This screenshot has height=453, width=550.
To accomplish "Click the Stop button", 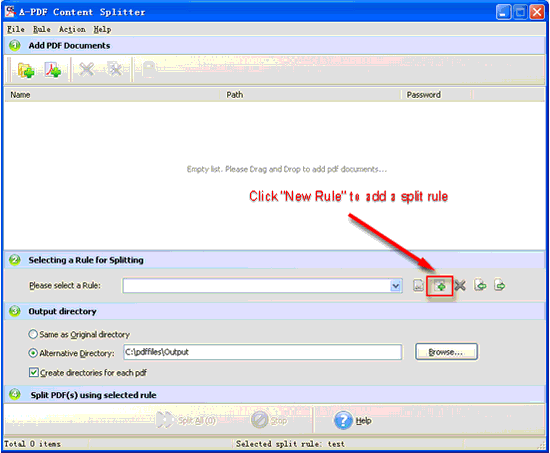I will click(x=269, y=420).
